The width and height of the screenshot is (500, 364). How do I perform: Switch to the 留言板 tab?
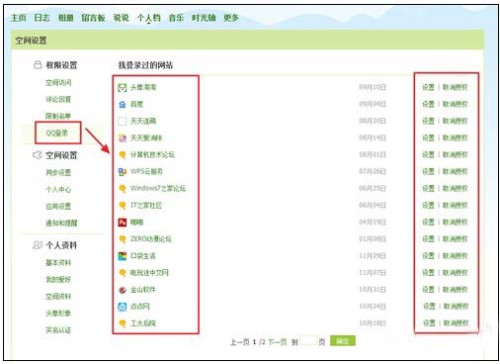point(93,18)
